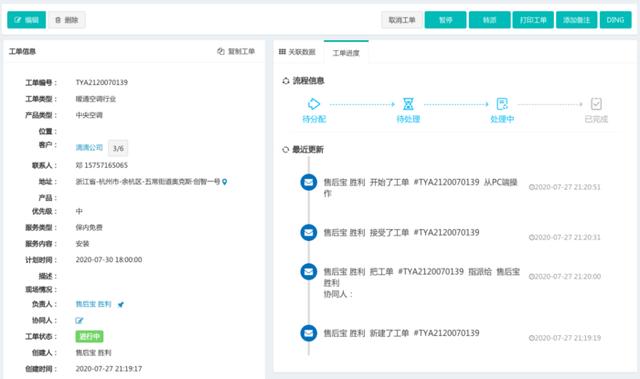Image resolution: width=640 pixels, height=379 pixels.
Task: Click the 取消工单 button
Action: click(x=402, y=20)
